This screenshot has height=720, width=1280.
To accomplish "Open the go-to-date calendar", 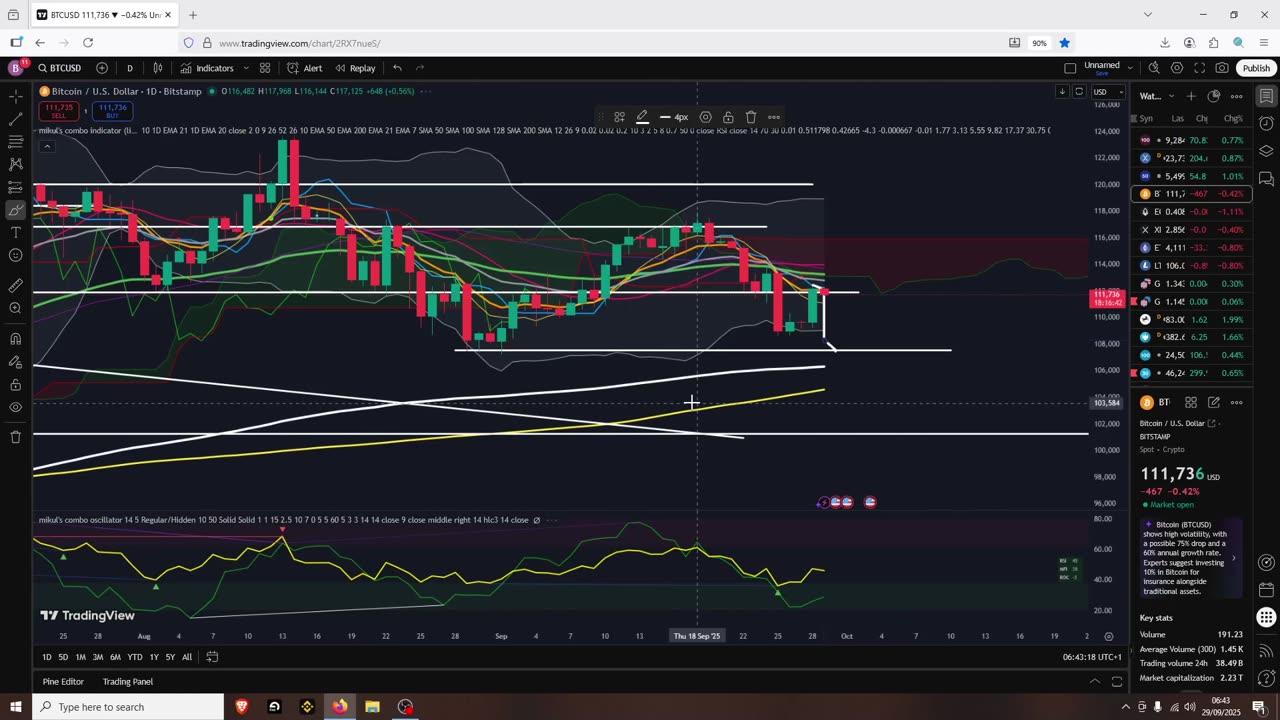I will 212,657.
